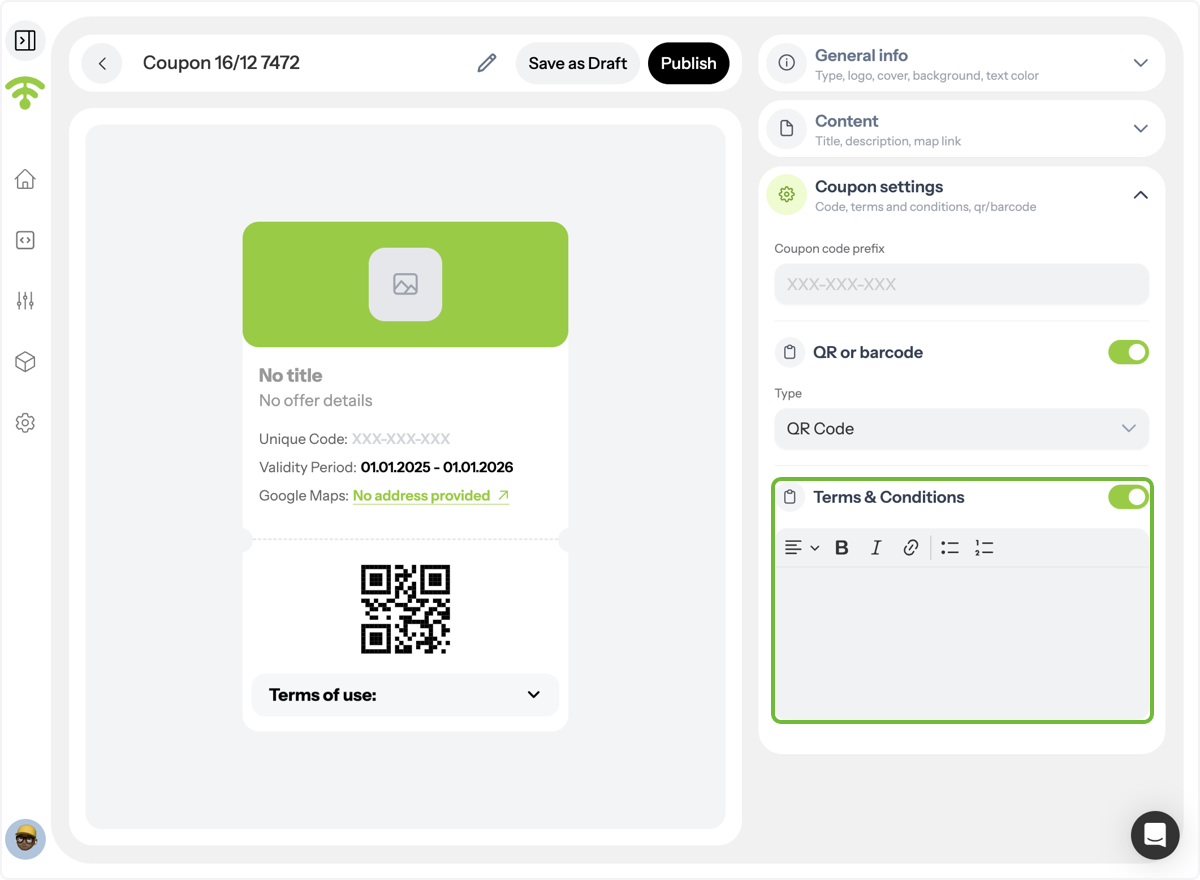The image size is (1200, 880).
Task: Click the No title text on coupon
Action: click(291, 376)
